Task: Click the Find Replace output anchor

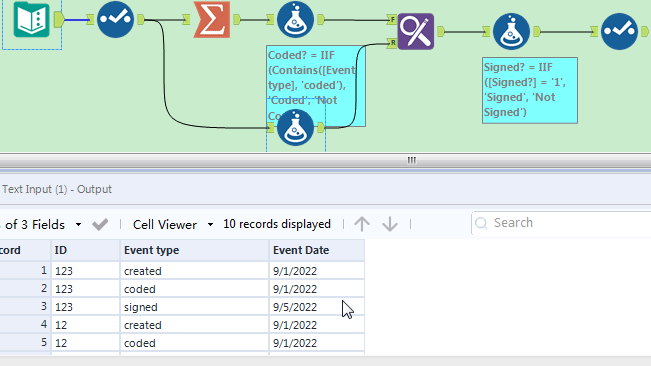Action: pos(441,32)
